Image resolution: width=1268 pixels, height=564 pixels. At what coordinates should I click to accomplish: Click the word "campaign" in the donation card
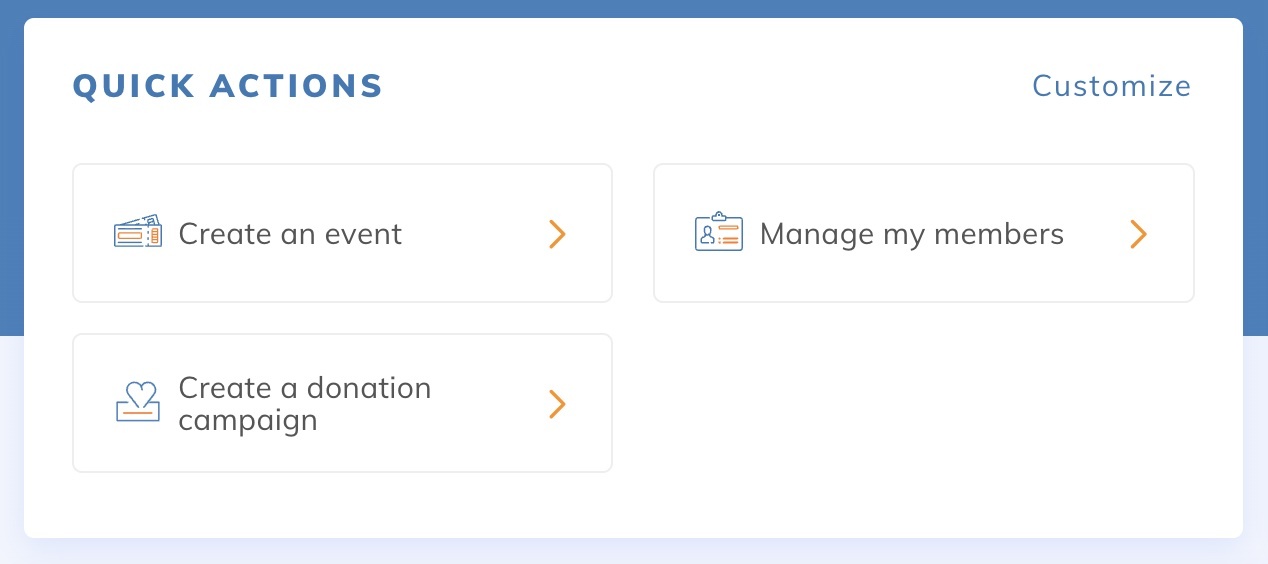tap(248, 420)
